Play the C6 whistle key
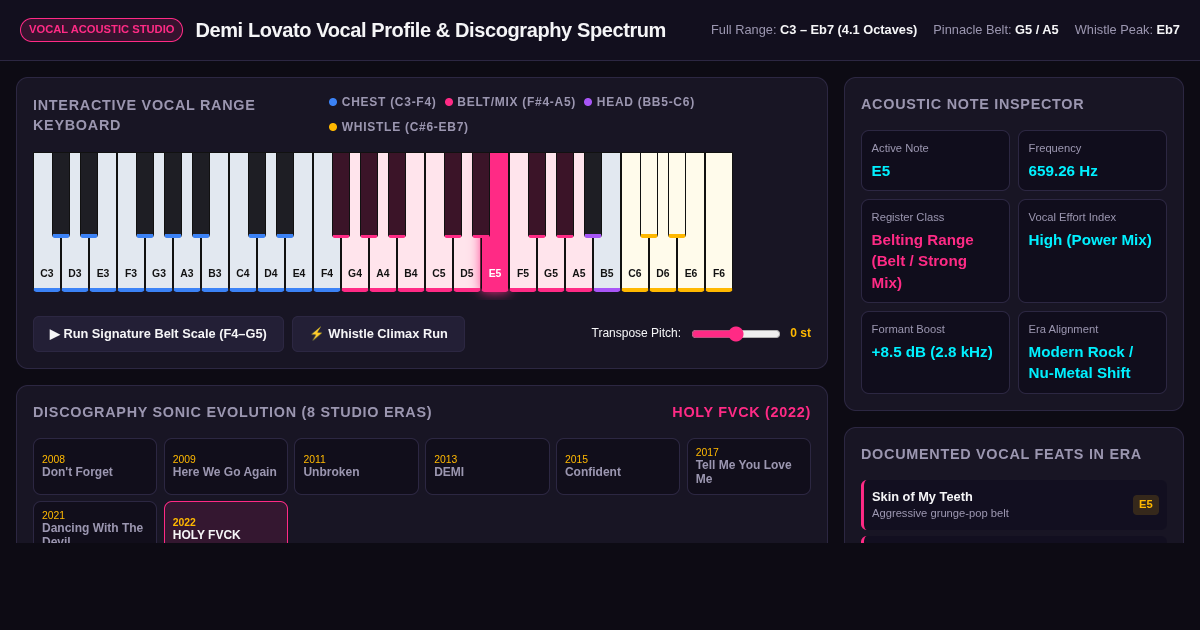 [x=635, y=265]
